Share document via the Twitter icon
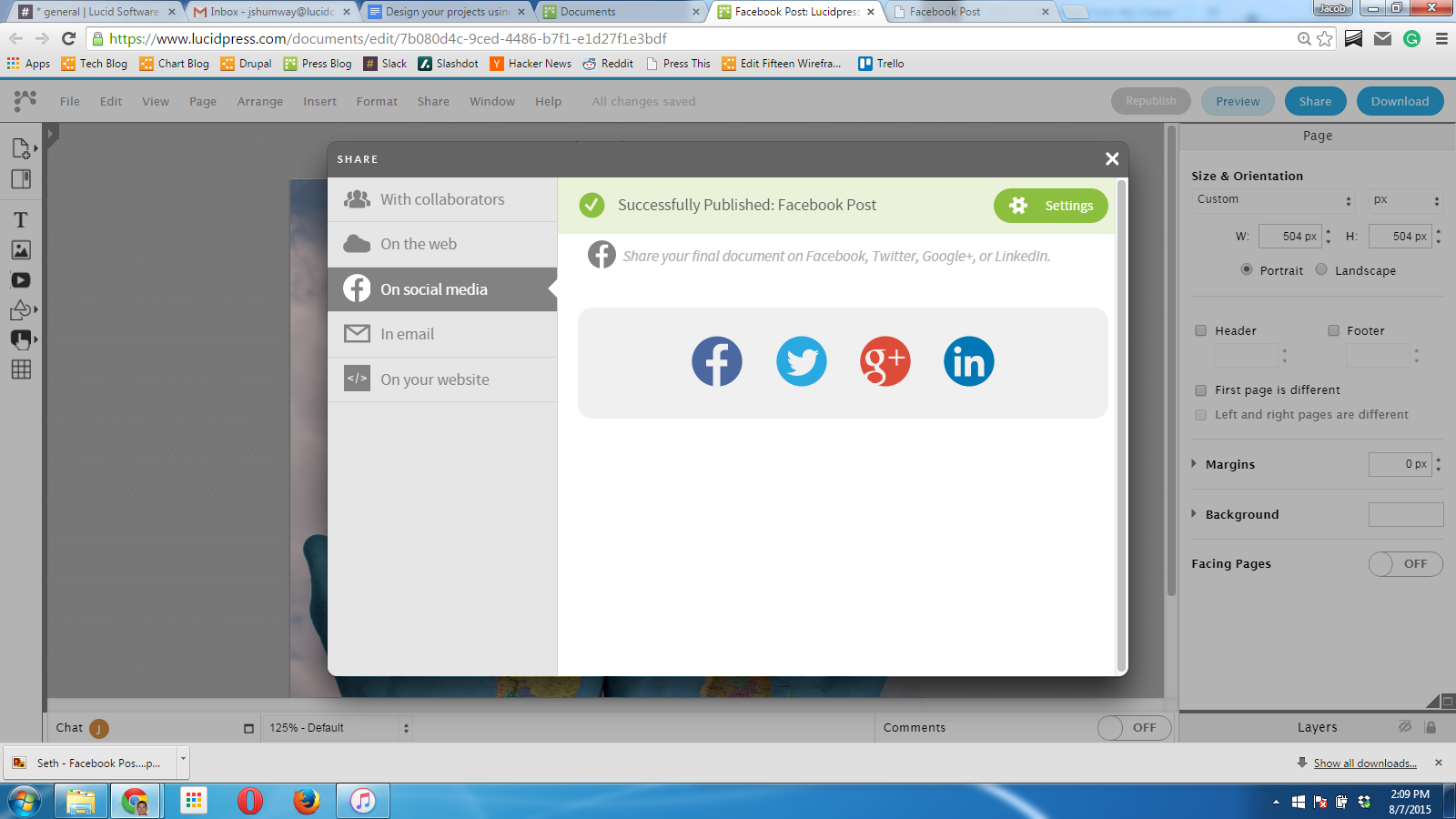 click(801, 361)
